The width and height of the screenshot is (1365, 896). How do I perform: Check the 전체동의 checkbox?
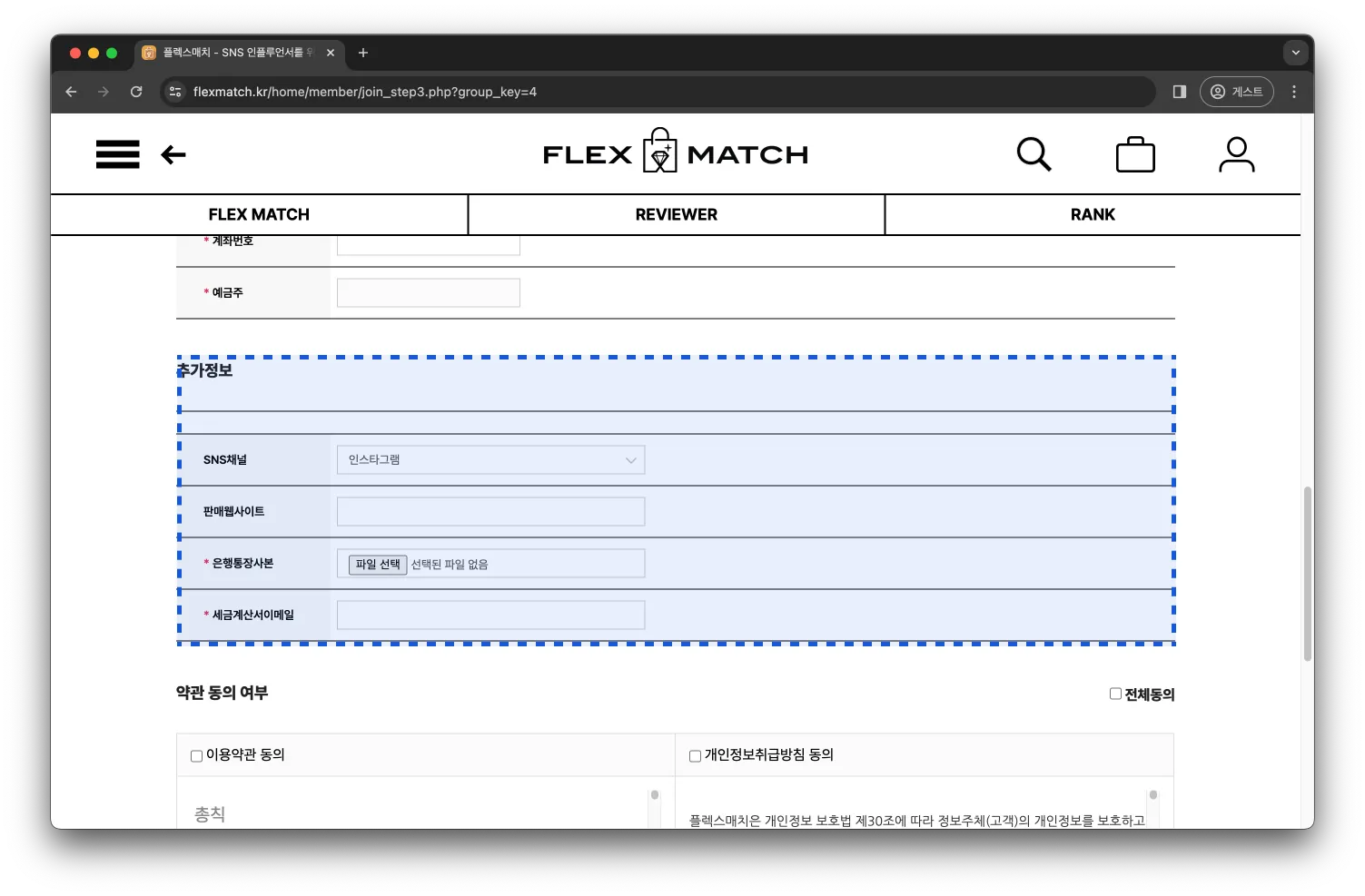click(x=1115, y=694)
